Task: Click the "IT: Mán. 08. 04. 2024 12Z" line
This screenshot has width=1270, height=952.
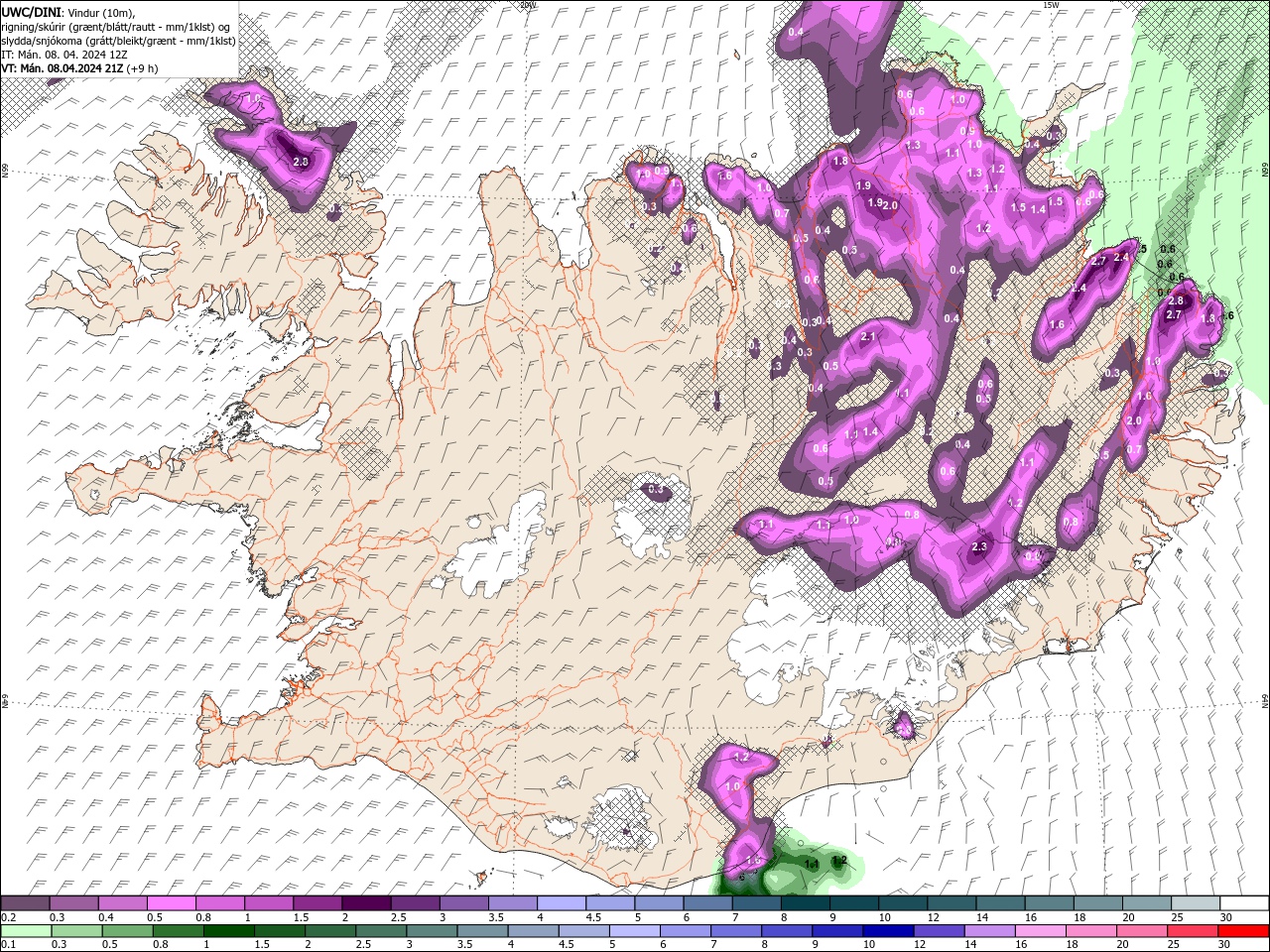Action: (64, 55)
